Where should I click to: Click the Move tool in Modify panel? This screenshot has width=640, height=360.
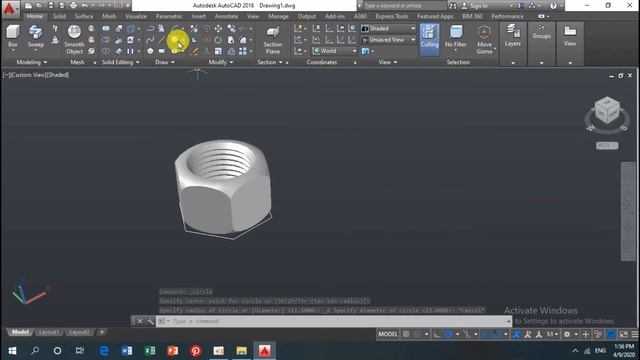(x=218, y=28)
